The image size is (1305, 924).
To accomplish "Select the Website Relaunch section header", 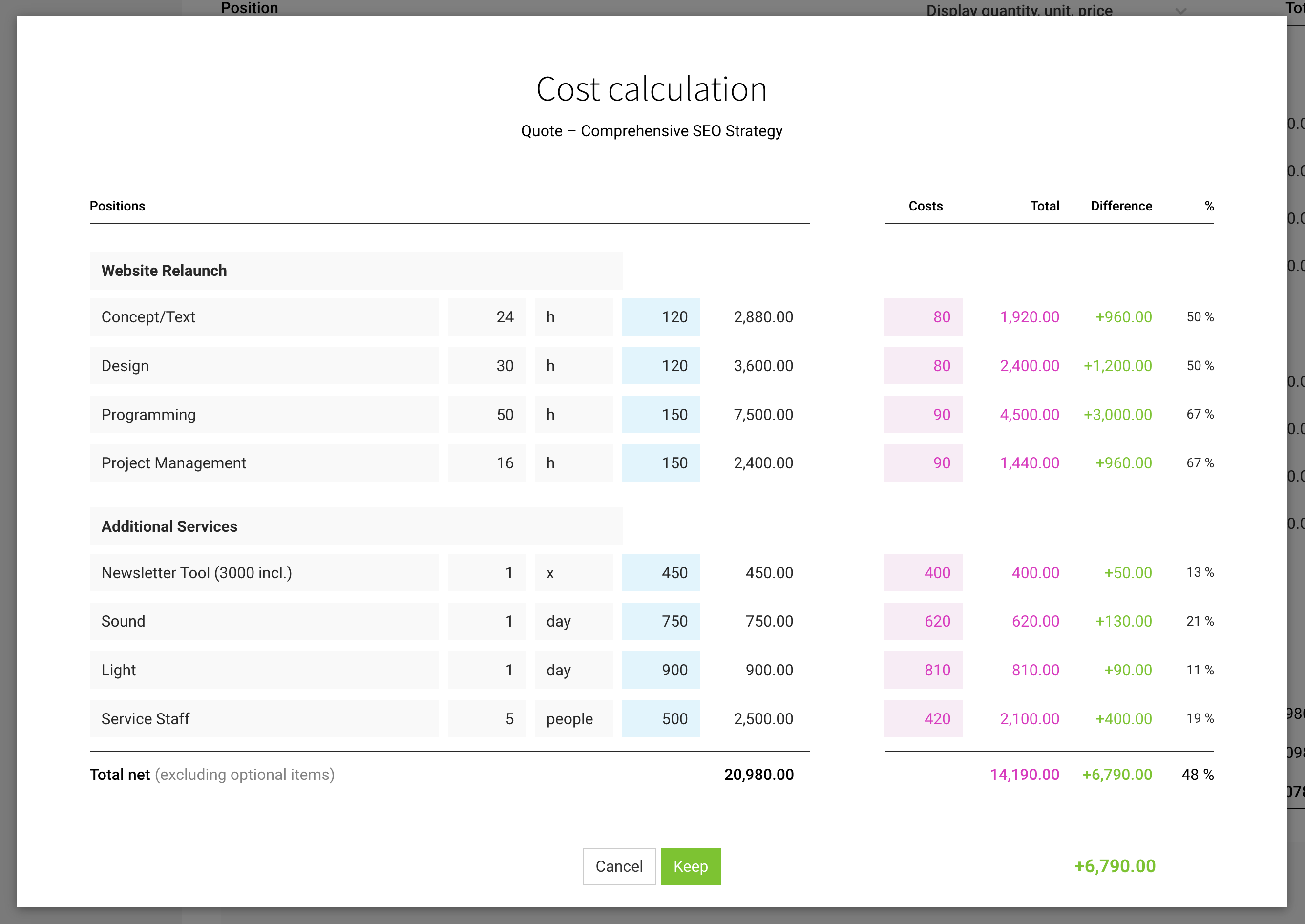I will tap(356, 271).
